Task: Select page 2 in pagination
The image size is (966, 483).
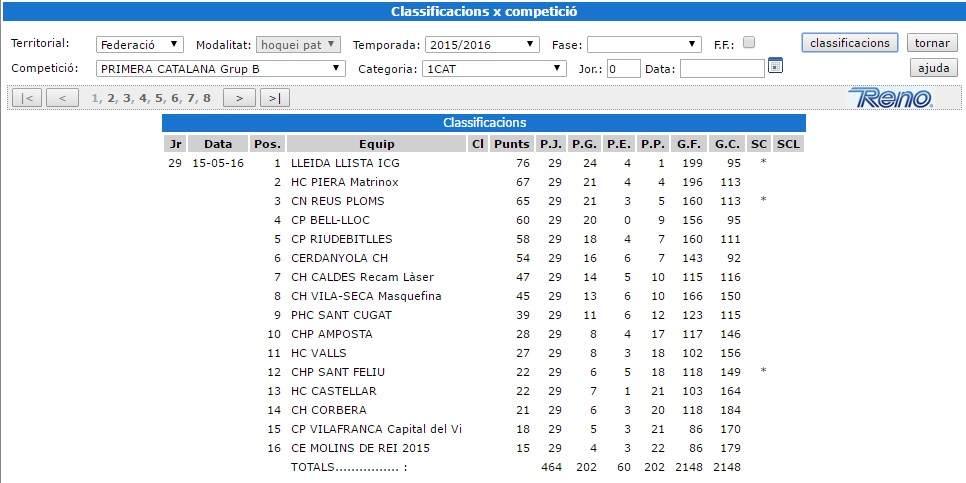Action: click(112, 98)
